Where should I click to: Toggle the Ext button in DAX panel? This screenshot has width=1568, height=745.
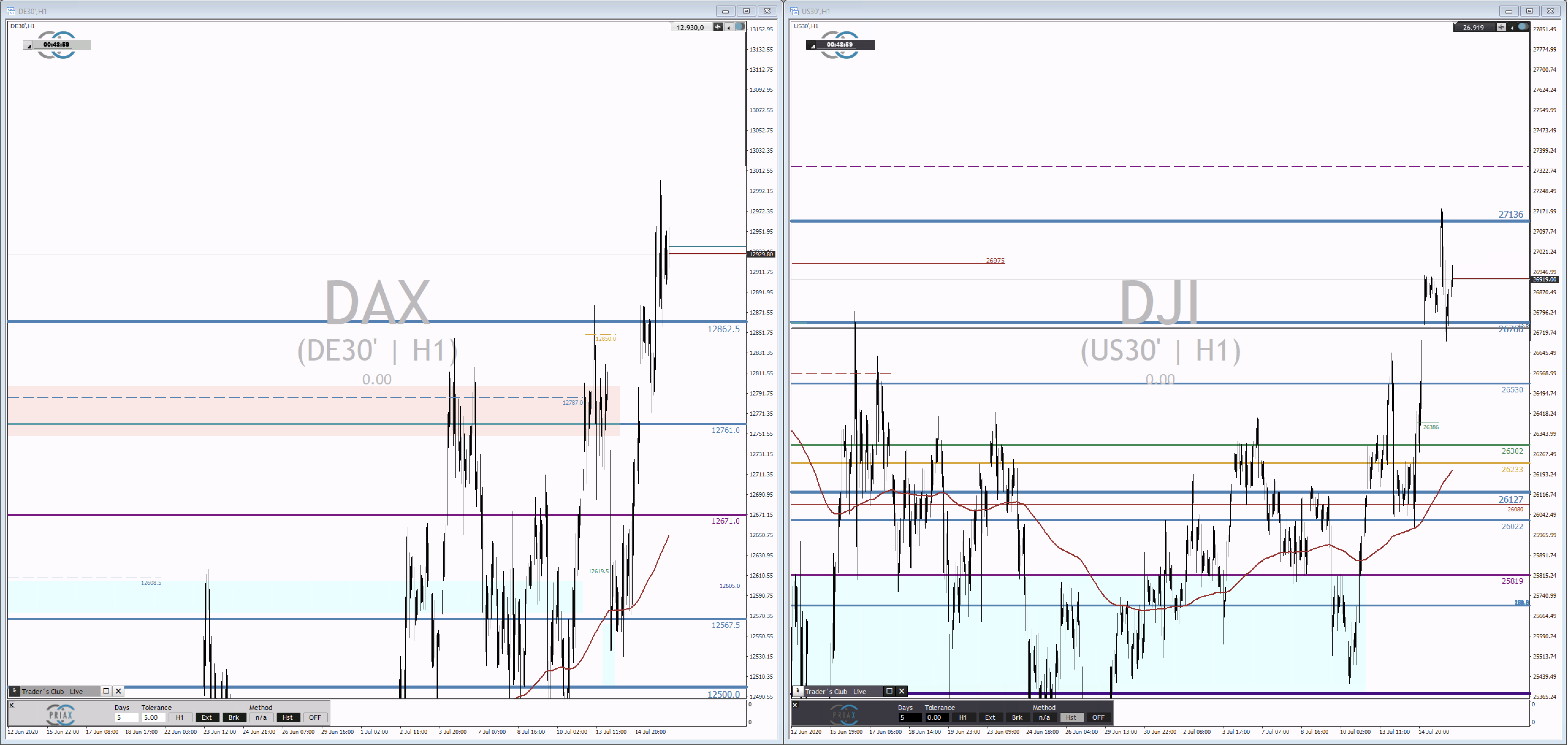point(207,718)
